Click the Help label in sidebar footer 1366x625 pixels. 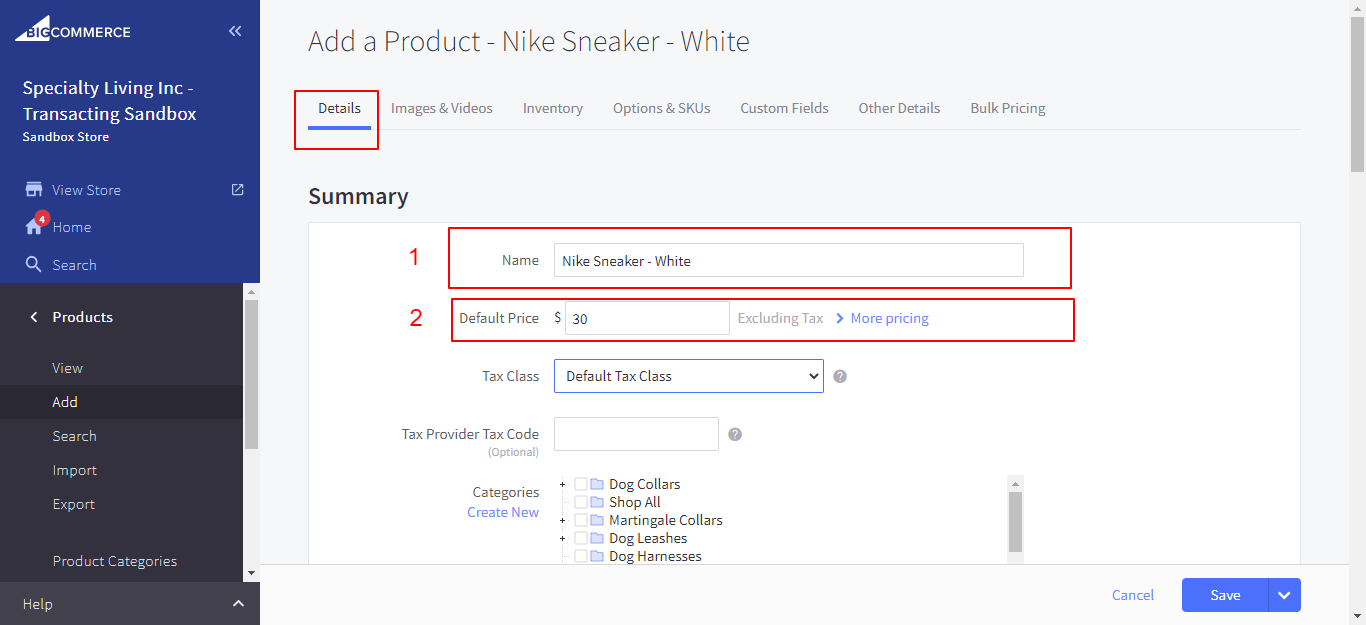pos(38,604)
